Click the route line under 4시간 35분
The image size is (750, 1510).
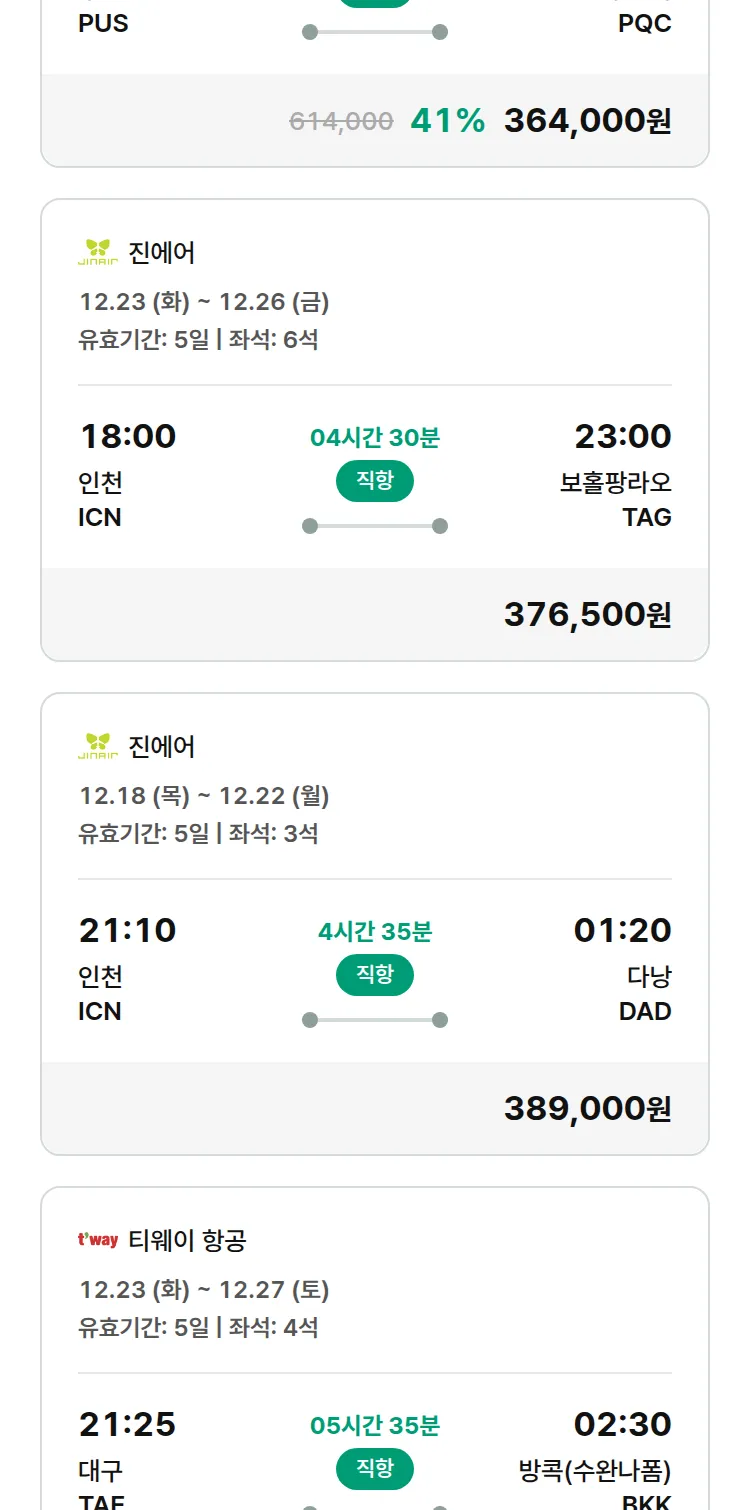[374, 1020]
